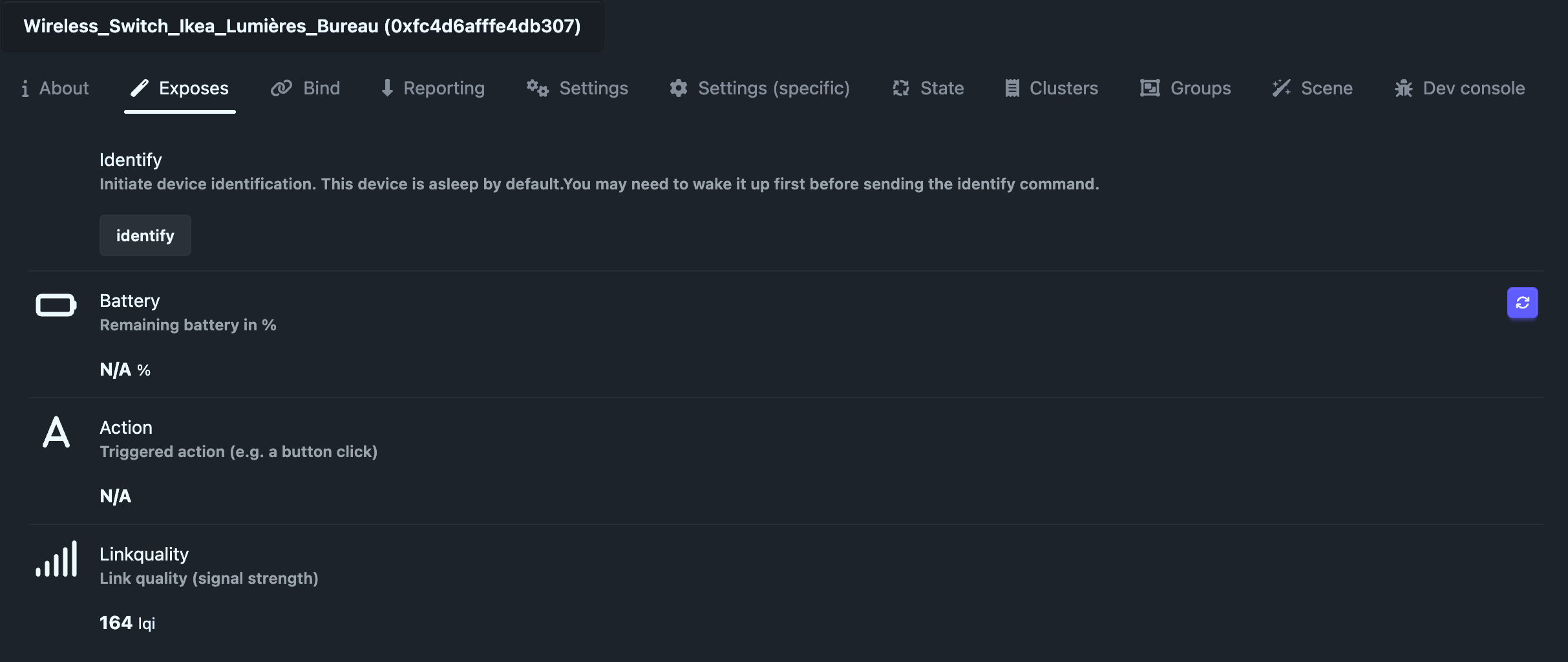Switch to the Clusters tab
1568x662 pixels.
coord(1051,88)
